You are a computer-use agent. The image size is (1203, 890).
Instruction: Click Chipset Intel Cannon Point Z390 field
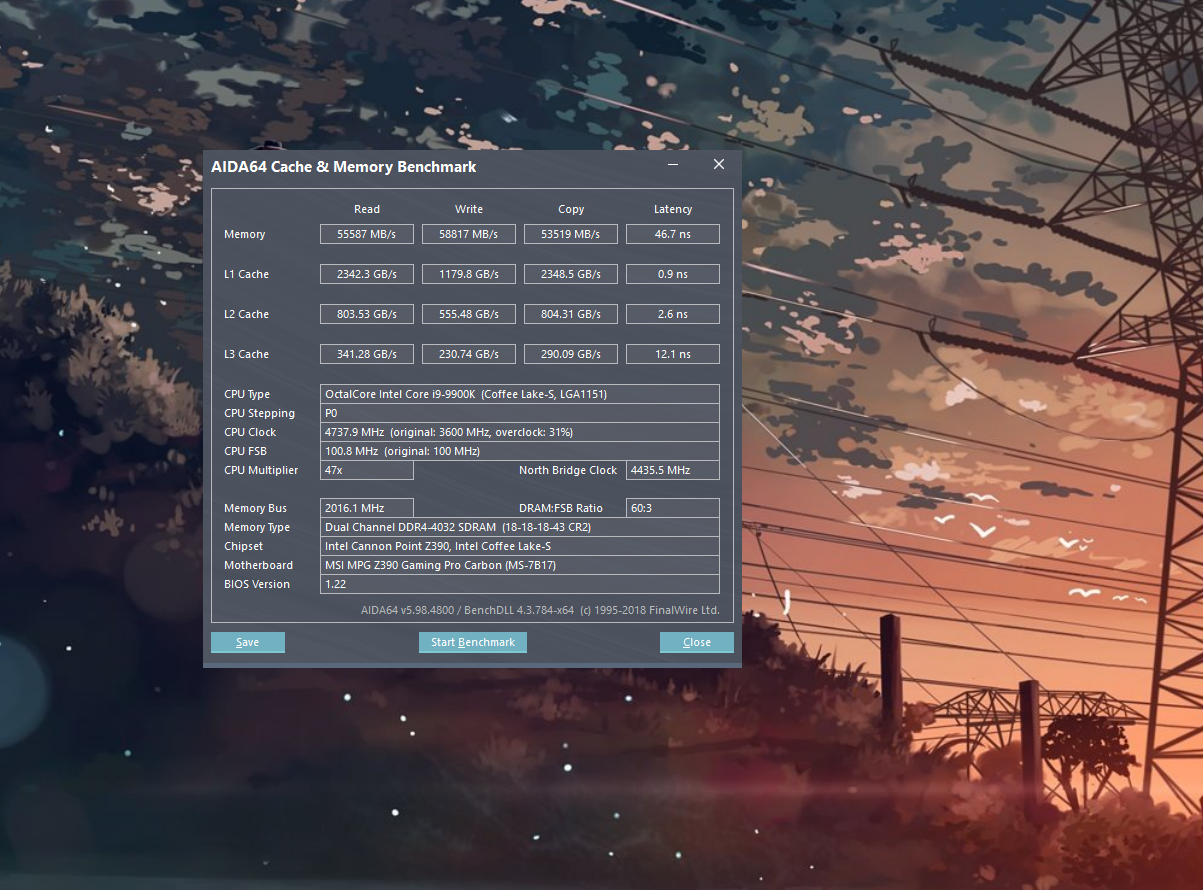tap(520, 546)
